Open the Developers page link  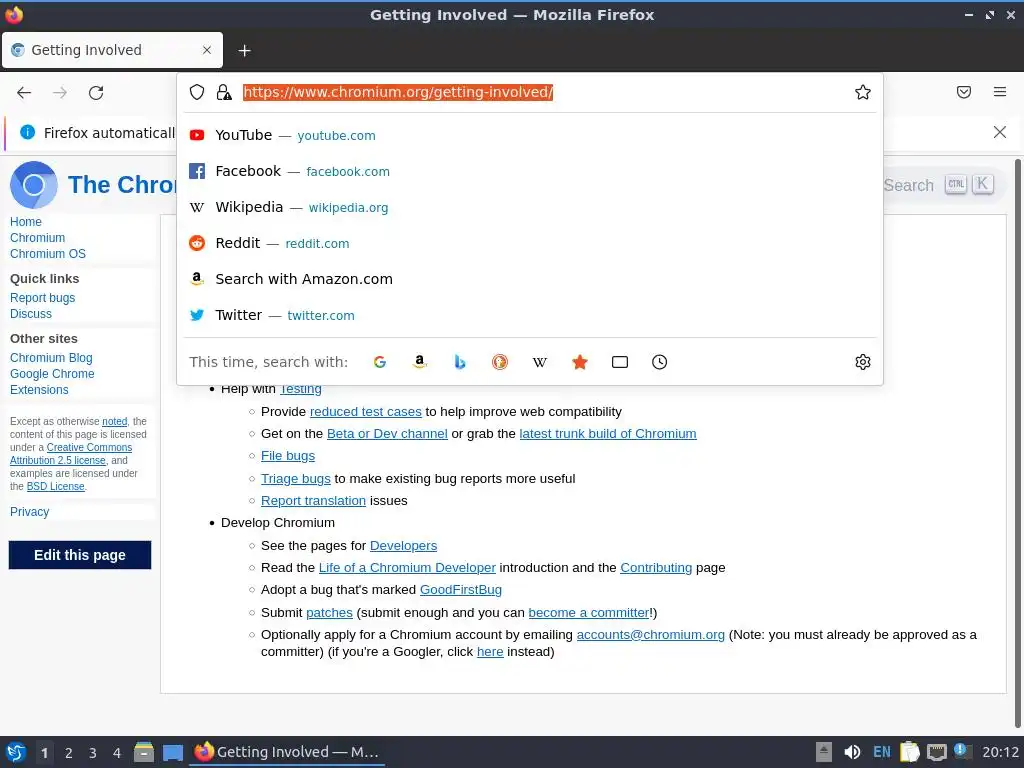(404, 546)
